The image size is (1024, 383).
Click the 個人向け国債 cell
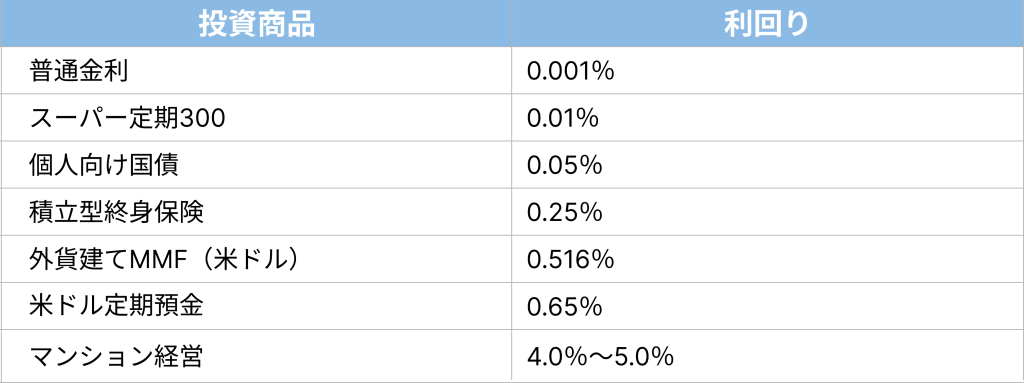tap(256, 165)
